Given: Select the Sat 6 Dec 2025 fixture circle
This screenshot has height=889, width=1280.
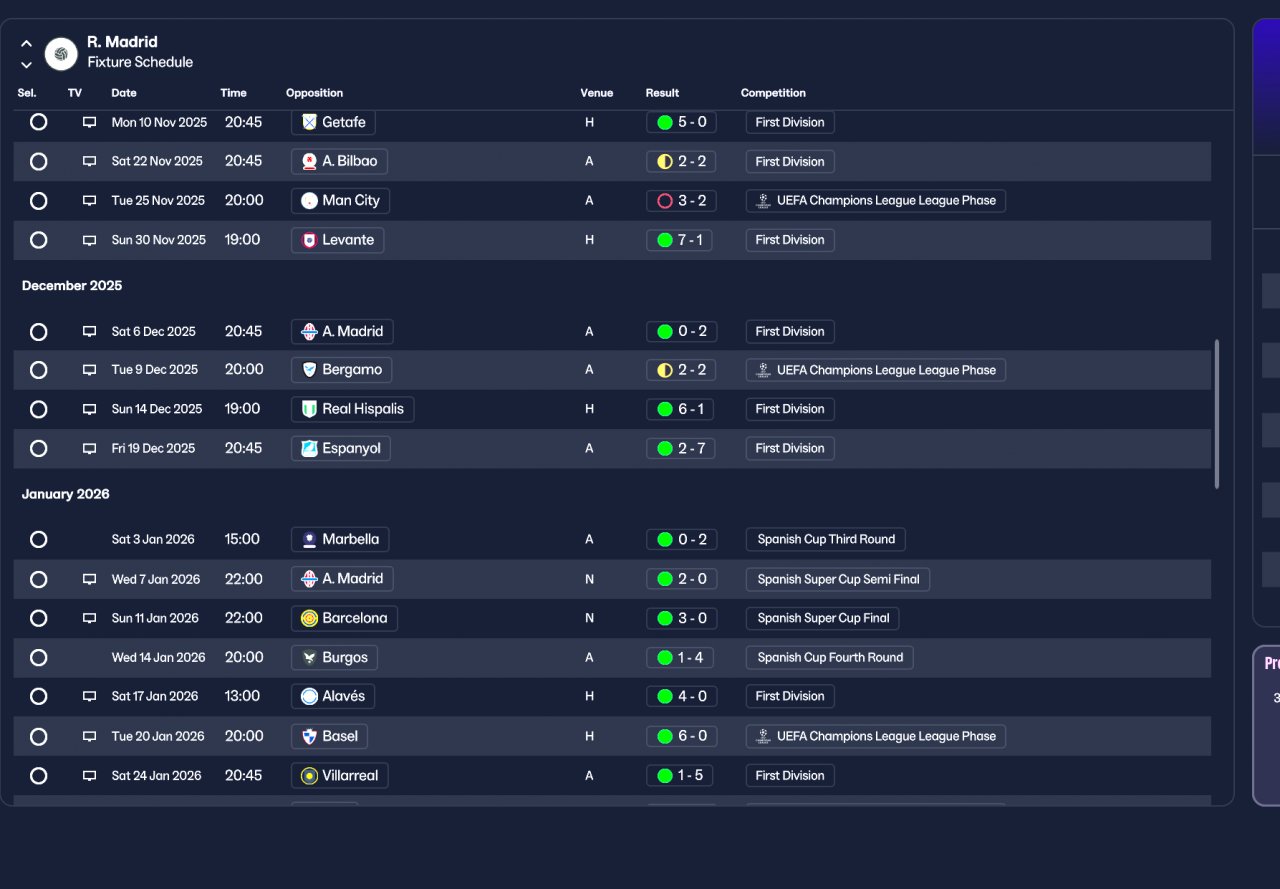Looking at the screenshot, I should click(x=39, y=331).
